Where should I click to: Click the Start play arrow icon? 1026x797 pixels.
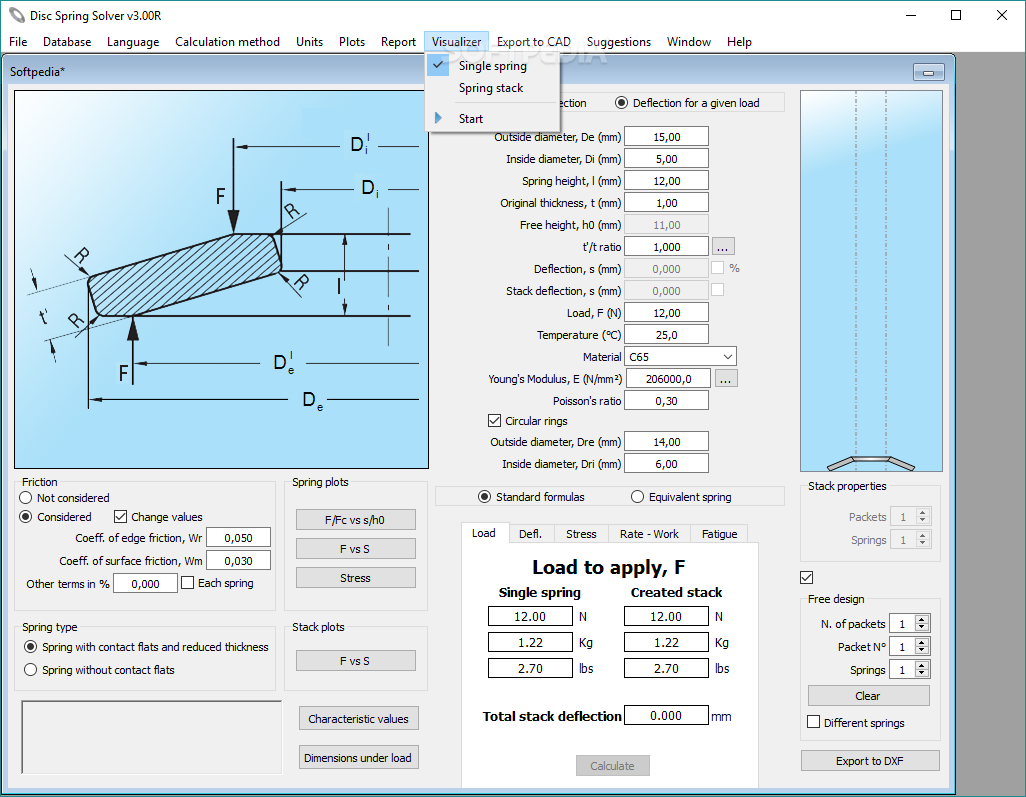pos(438,118)
